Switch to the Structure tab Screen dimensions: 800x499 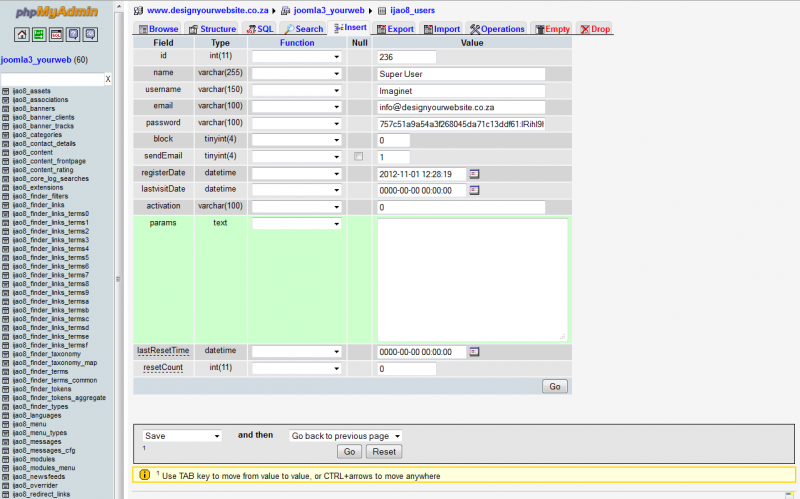pos(212,29)
